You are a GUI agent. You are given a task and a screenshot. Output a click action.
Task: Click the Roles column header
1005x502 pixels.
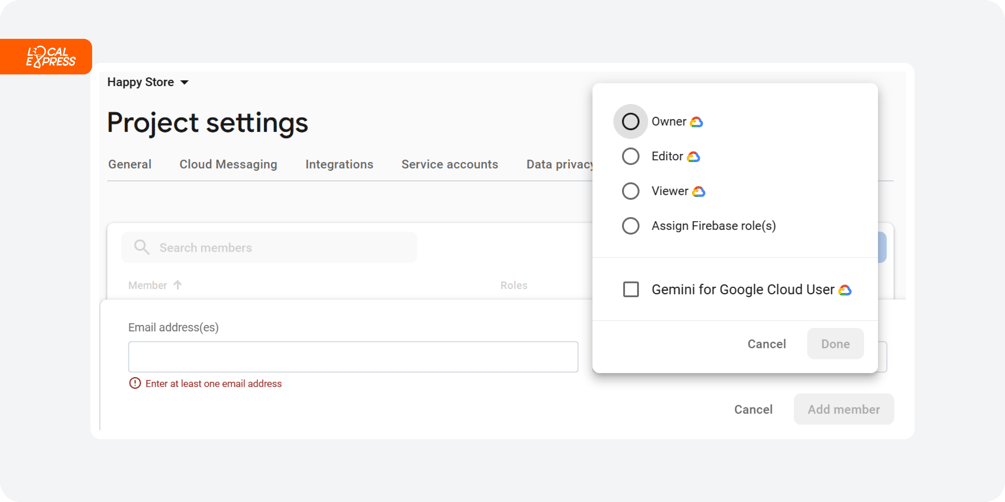pos(514,285)
